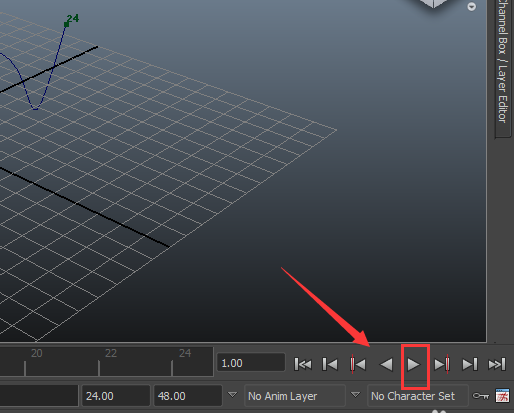
Task: Go to end of playback range
Action: pos(497,364)
